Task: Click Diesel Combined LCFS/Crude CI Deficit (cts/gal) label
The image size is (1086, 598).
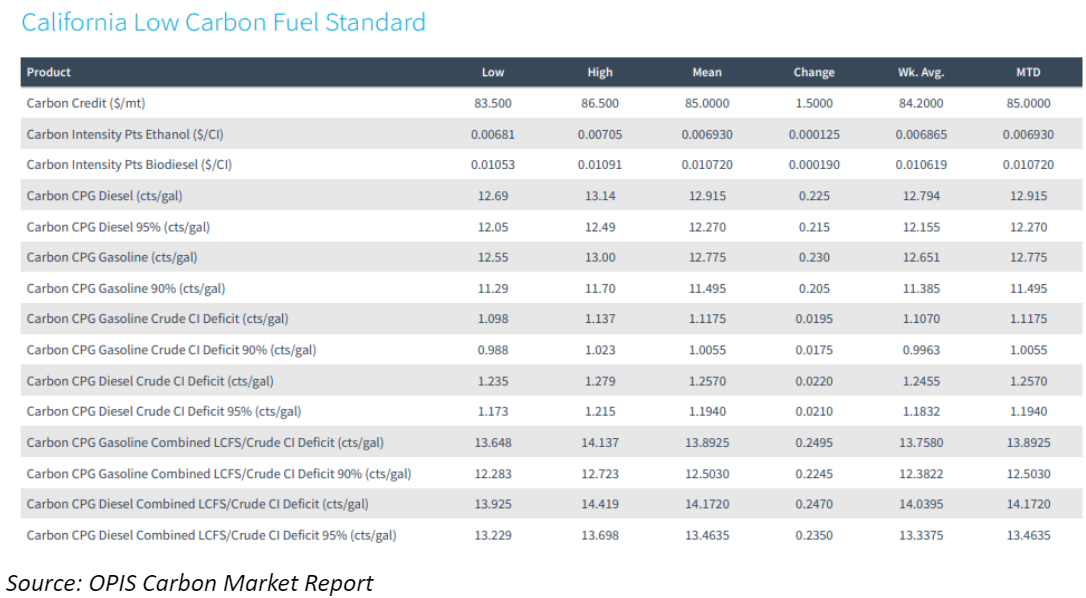Action: pyautogui.click(x=197, y=504)
